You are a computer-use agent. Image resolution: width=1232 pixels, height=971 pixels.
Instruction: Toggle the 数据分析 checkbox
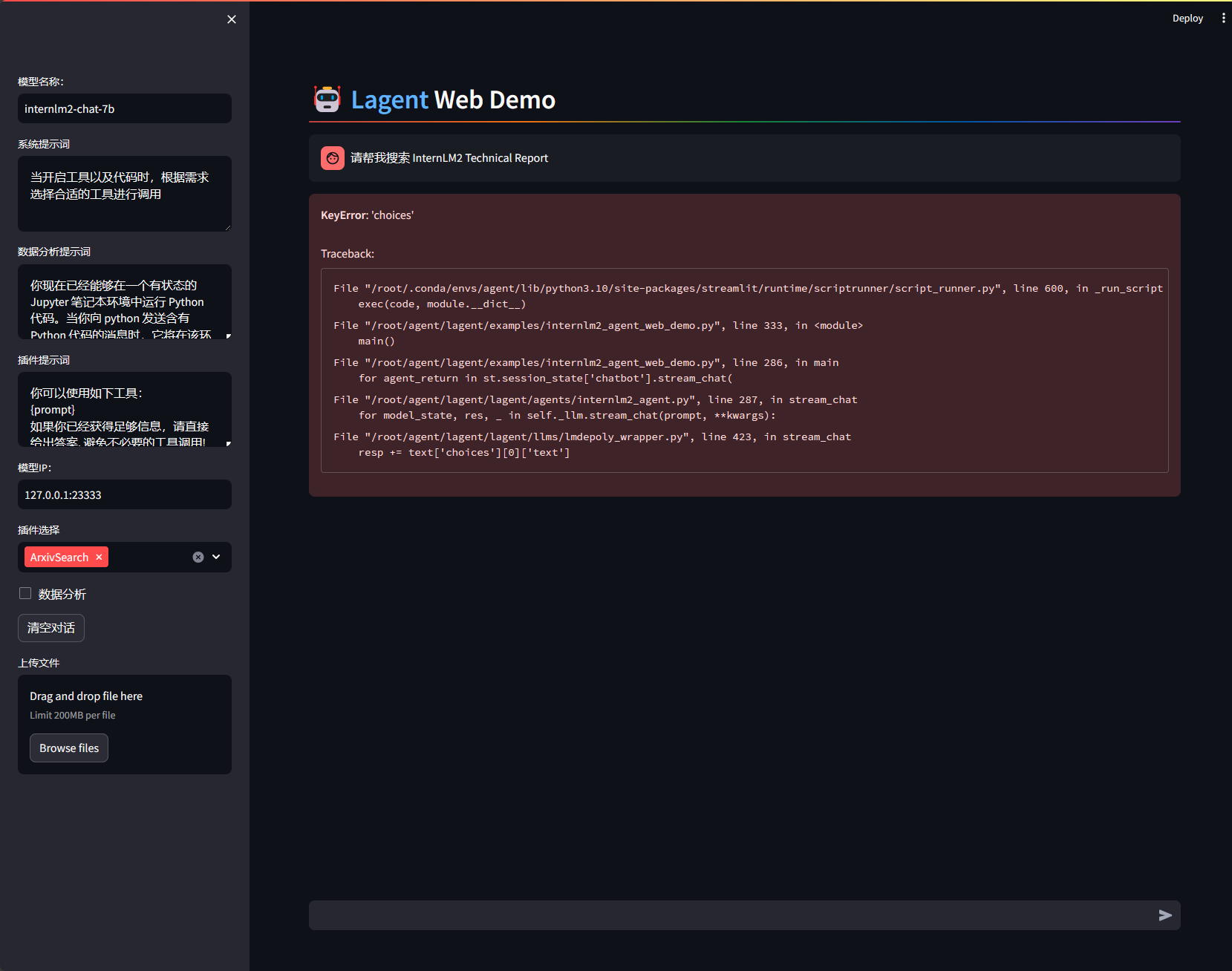25,593
